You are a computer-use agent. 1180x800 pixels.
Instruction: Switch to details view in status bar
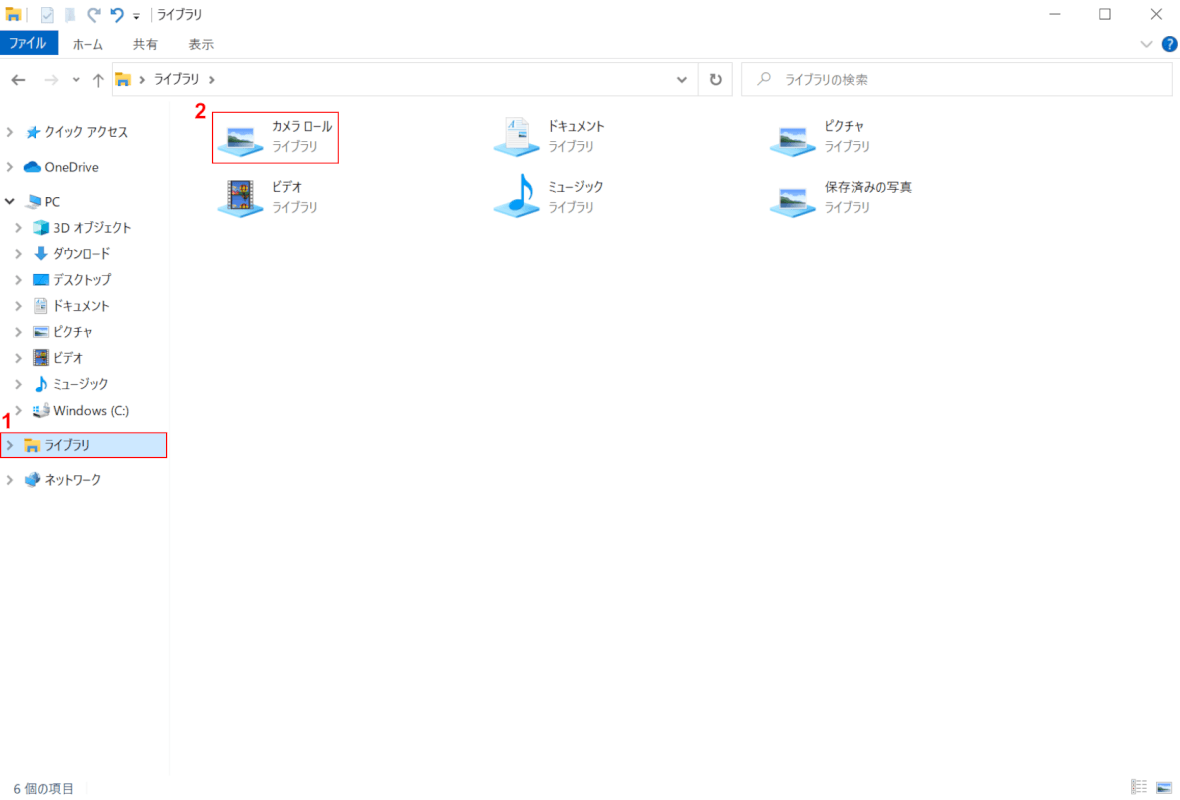(x=1139, y=787)
